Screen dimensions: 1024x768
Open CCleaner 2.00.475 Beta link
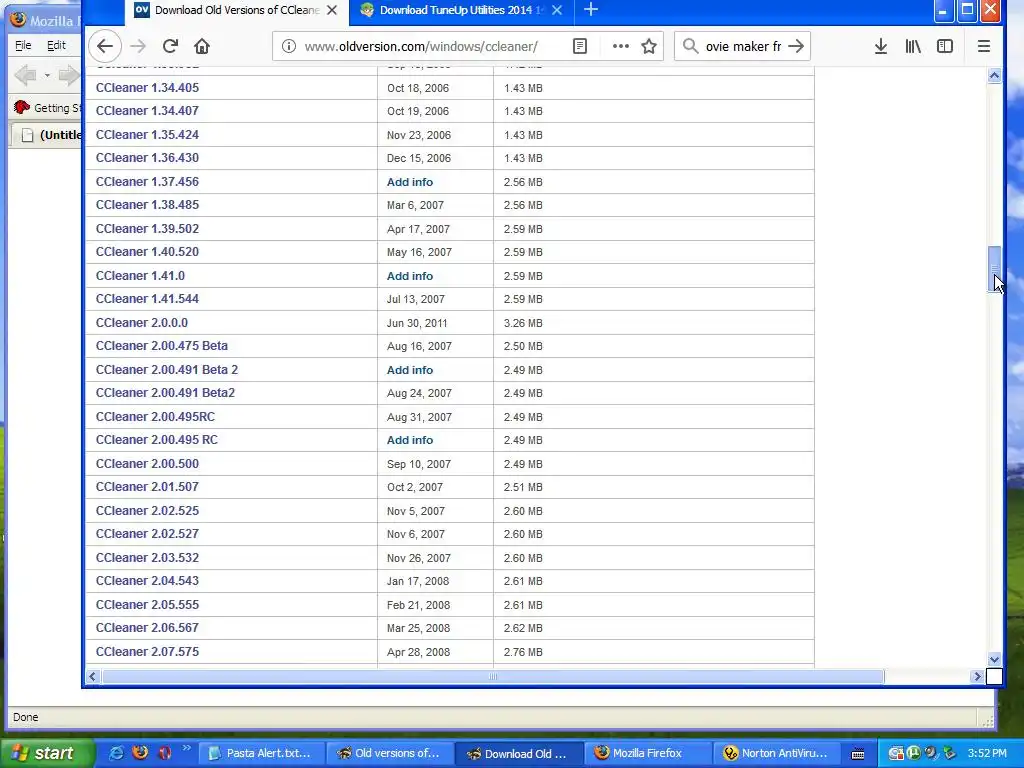tap(162, 346)
